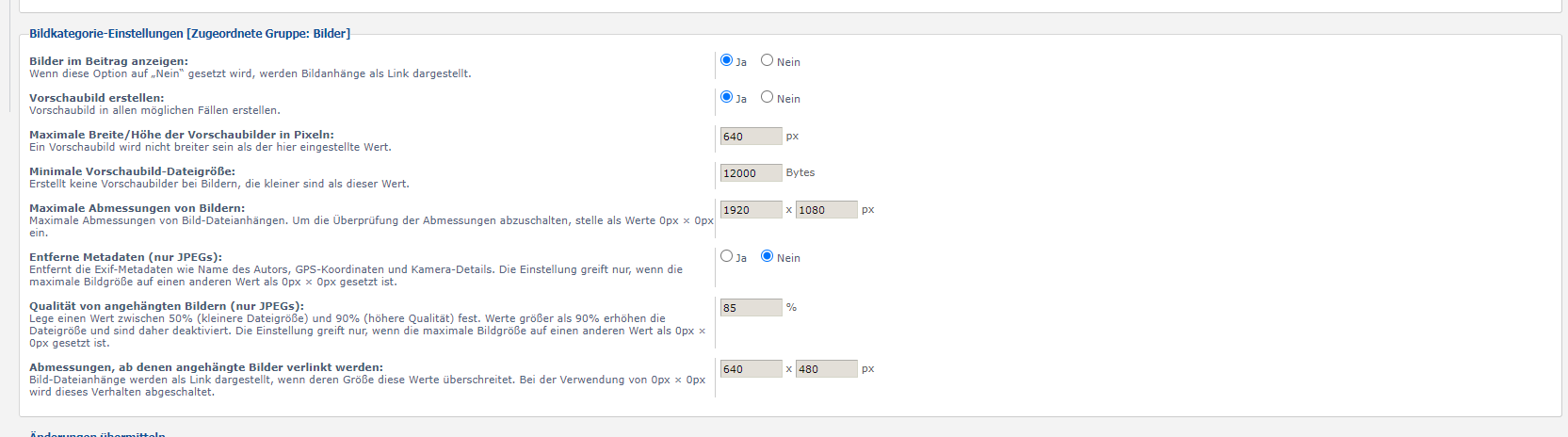Click the 480 height input field
Viewport: 1568px width, 437px height.
click(x=826, y=369)
